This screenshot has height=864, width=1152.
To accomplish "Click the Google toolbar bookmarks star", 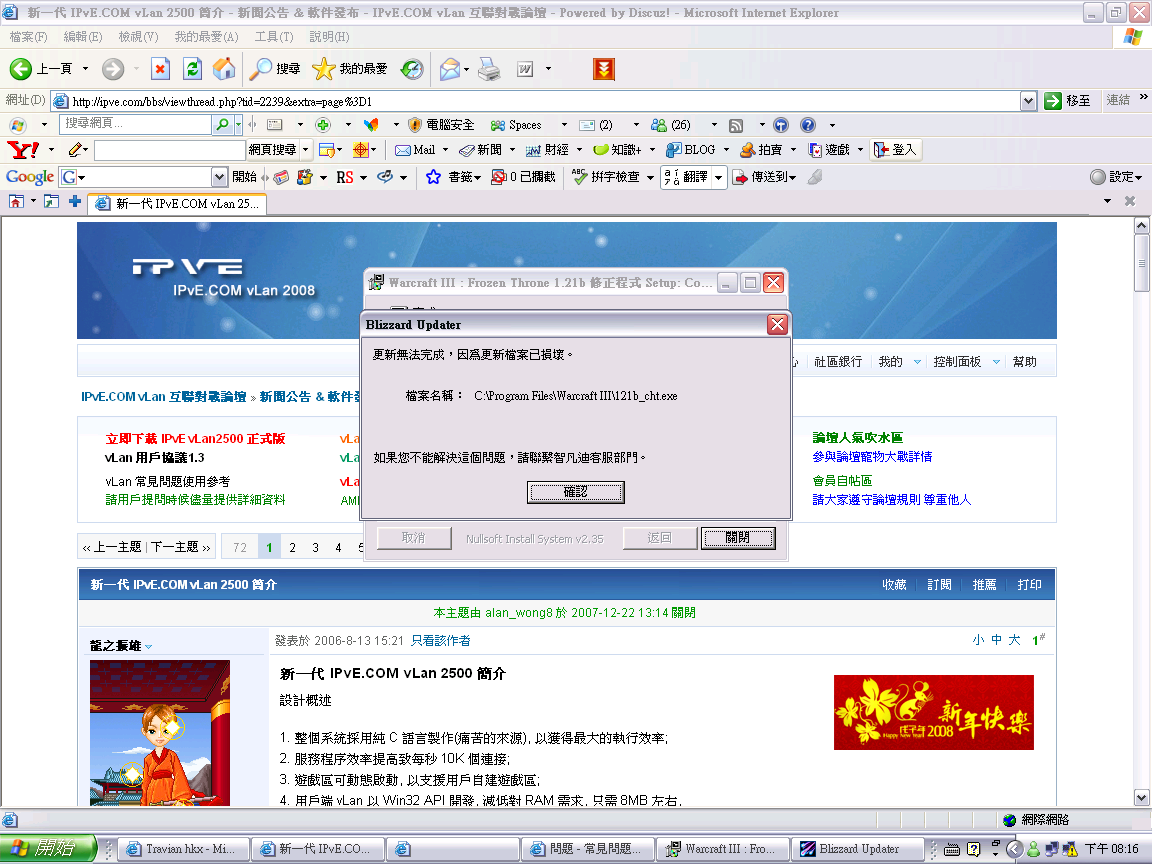I will [433, 177].
